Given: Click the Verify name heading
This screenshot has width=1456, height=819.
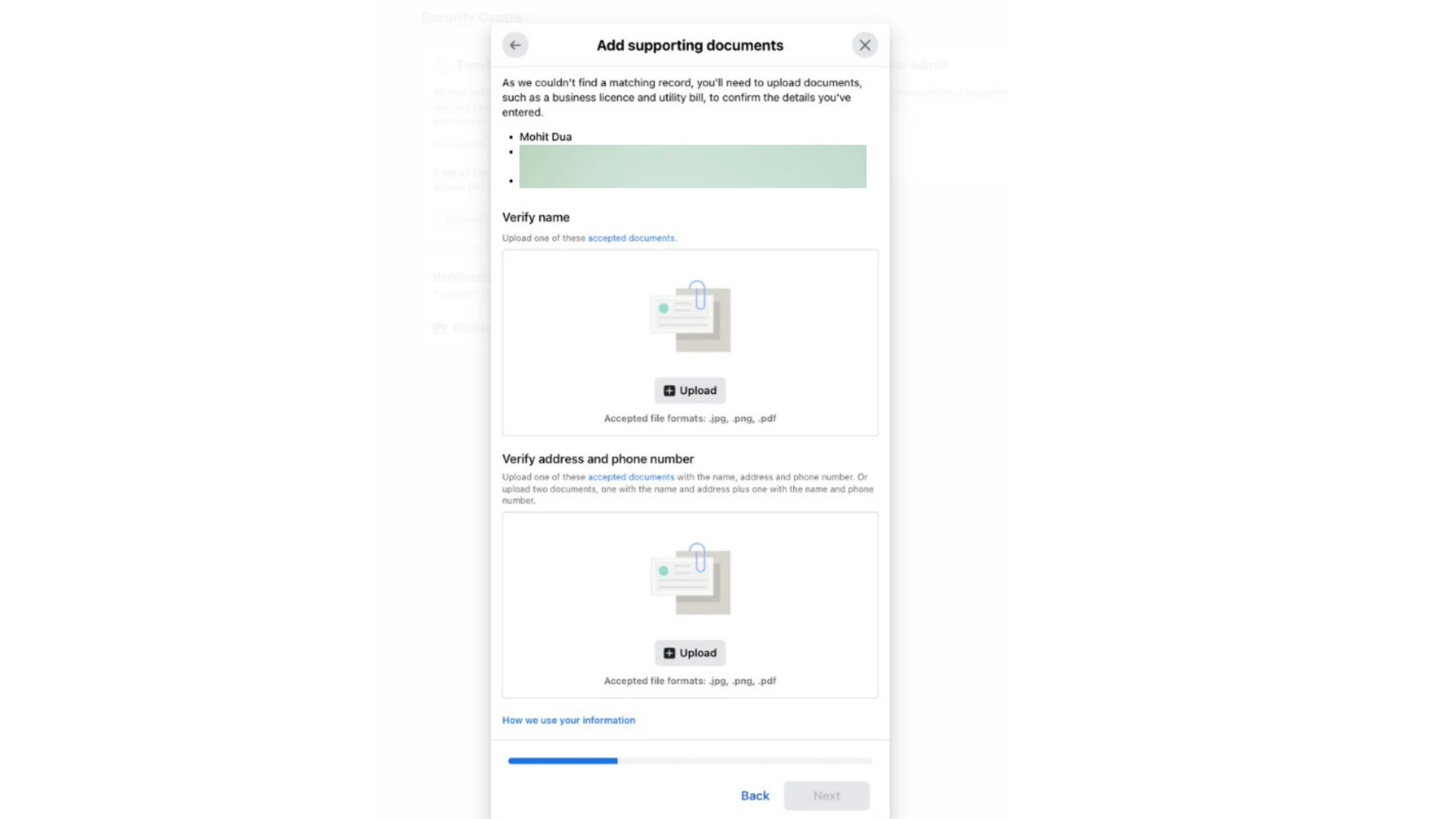Looking at the screenshot, I should (x=536, y=218).
